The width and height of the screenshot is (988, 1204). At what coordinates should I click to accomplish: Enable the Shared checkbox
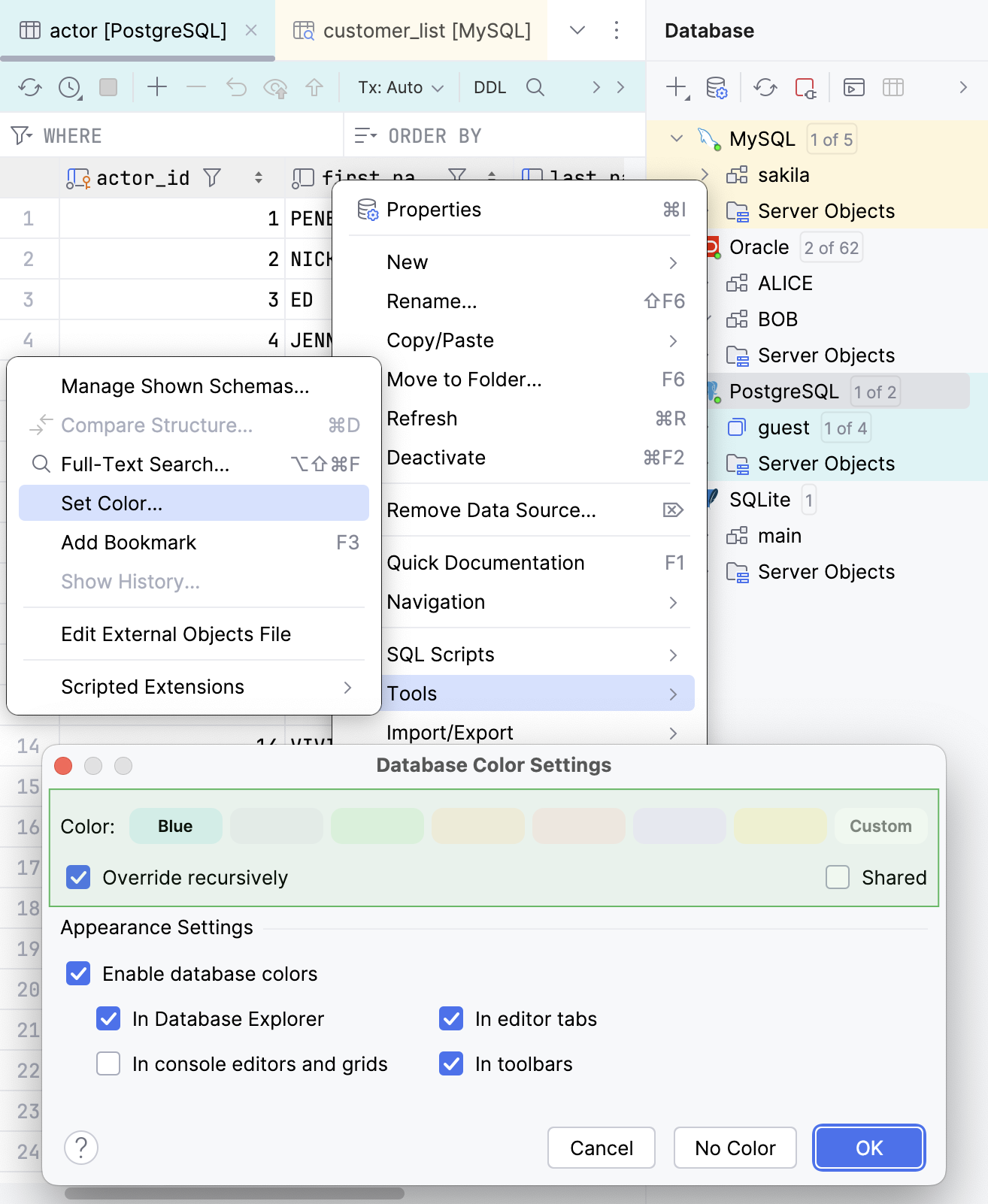(x=838, y=877)
